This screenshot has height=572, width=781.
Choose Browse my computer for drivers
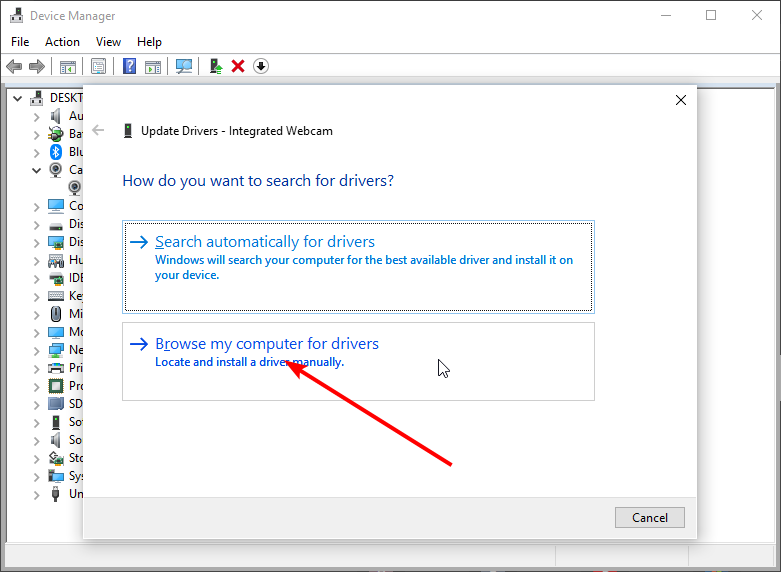click(267, 344)
